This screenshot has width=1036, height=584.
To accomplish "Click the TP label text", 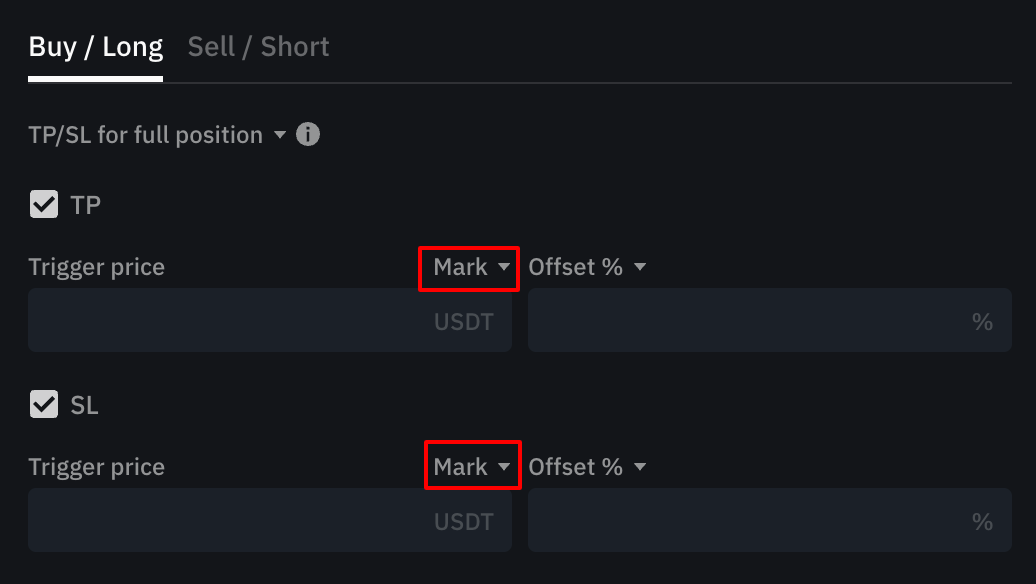I will tap(85, 205).
